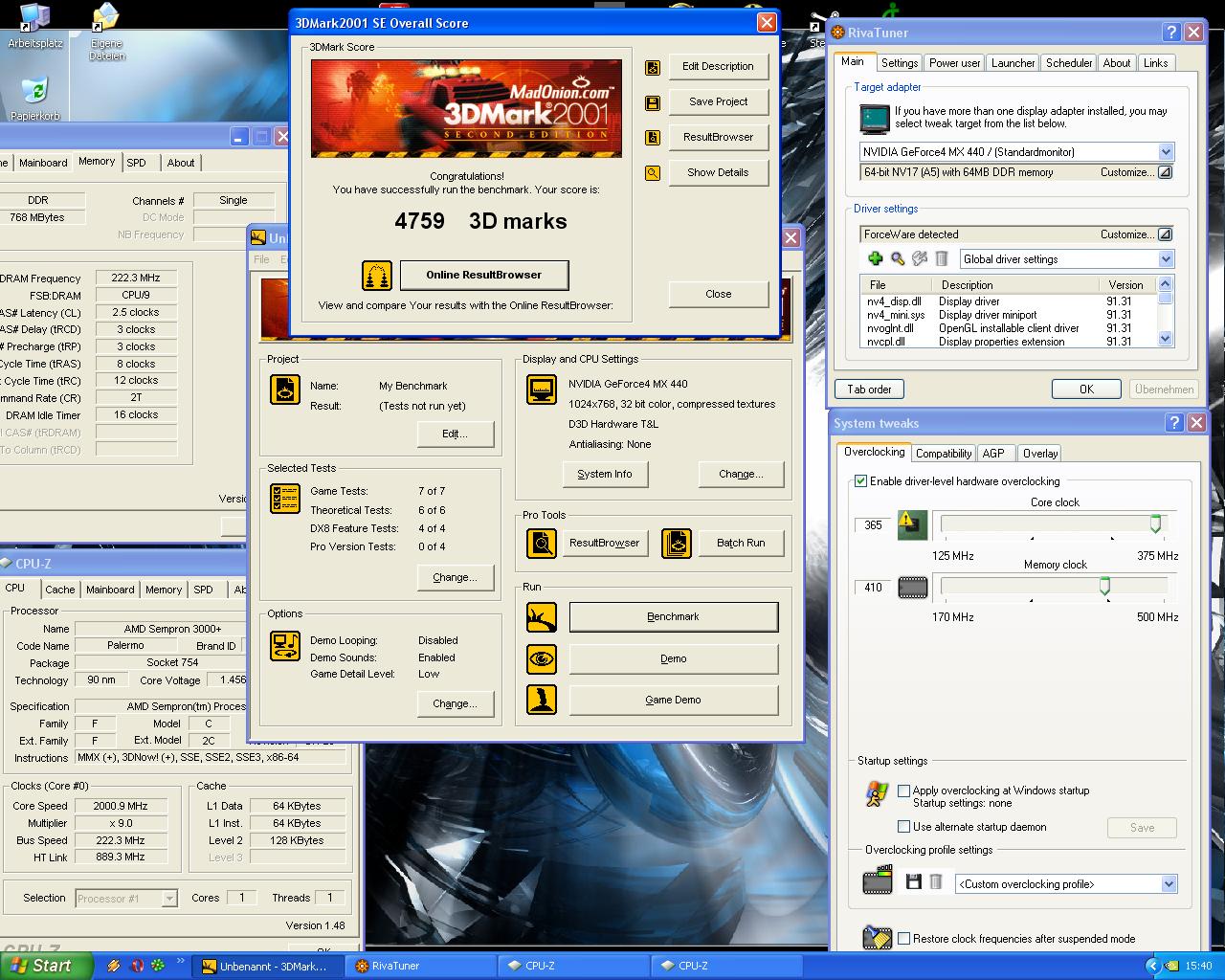1225x980 pixels.
Task: Click the Batch Run icon in Pro Tools
Action: tap(677, 543)
